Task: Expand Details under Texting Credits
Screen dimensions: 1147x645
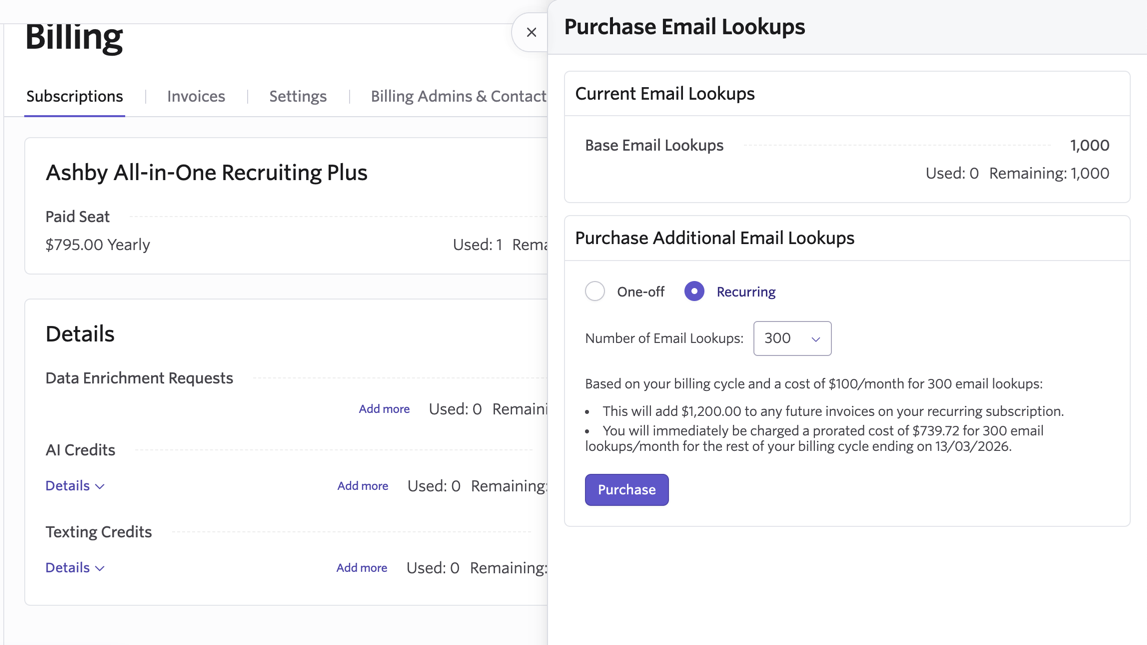Action: [75, 567]
